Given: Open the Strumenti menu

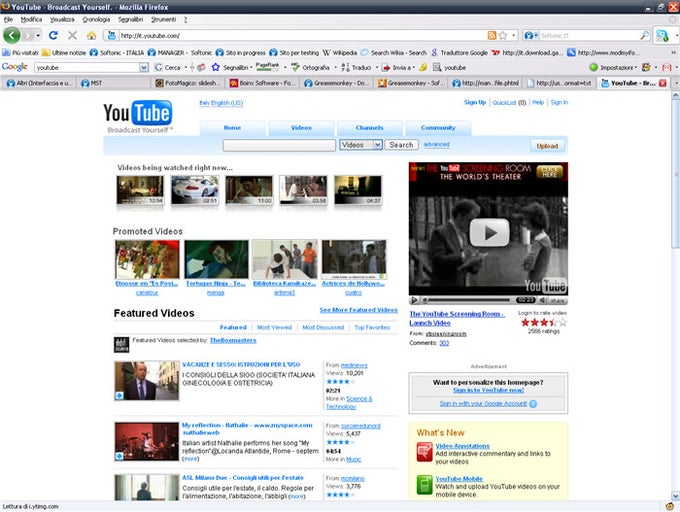Looking at the screenshot, I should coord(163,20).
